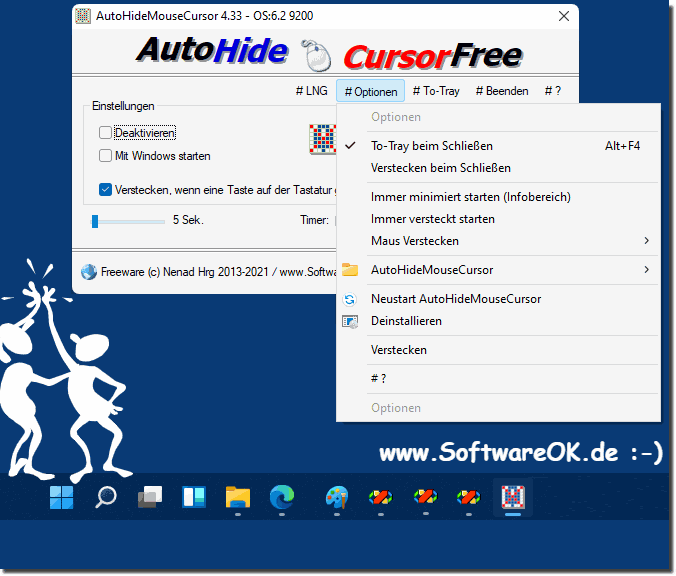Select the # ? entry in dropdown menu
Image resolution: width=676 pixels, height=576 pixels.
(498, 379)
